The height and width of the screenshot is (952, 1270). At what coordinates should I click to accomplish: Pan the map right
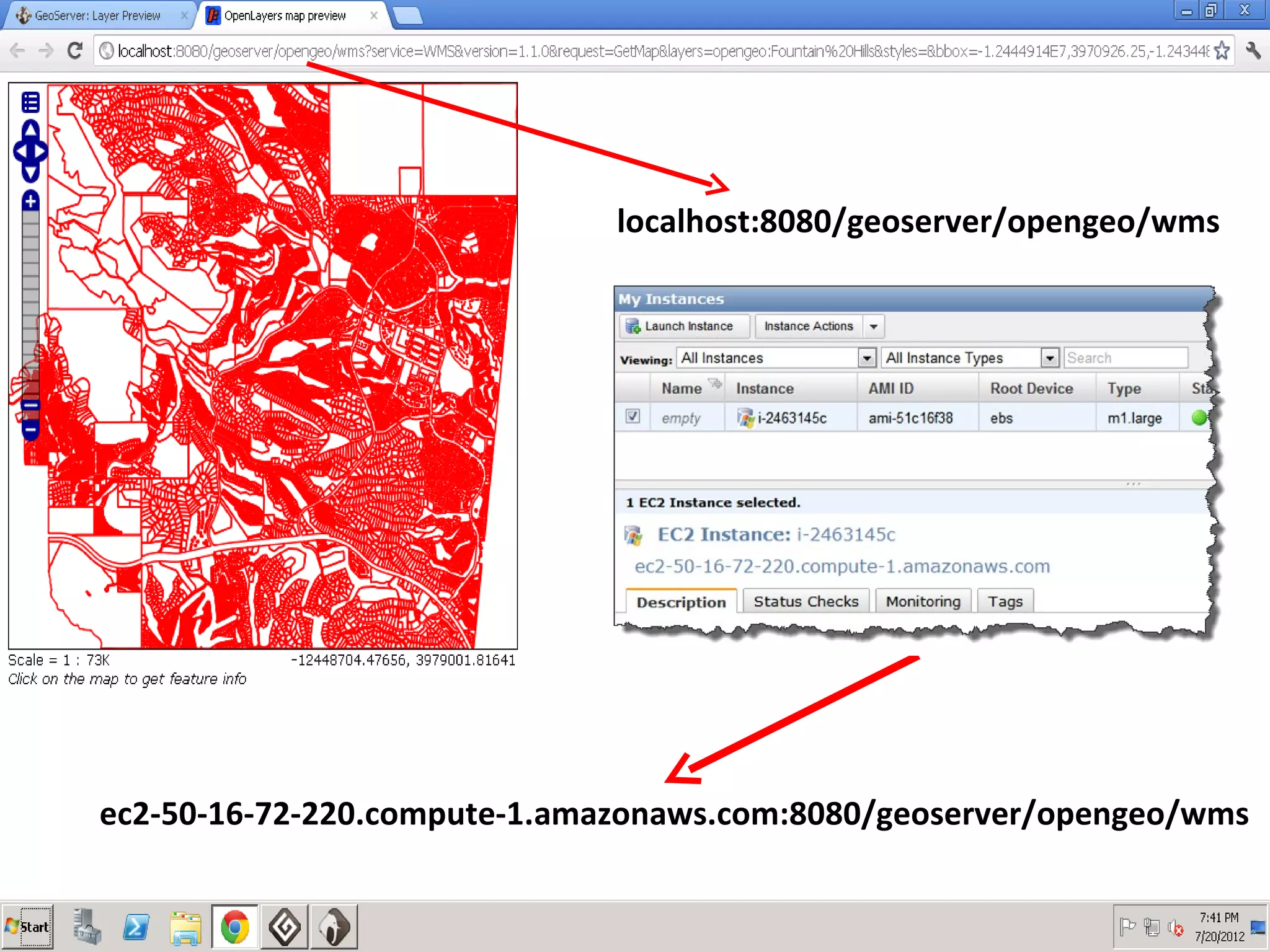pos(40,152)
